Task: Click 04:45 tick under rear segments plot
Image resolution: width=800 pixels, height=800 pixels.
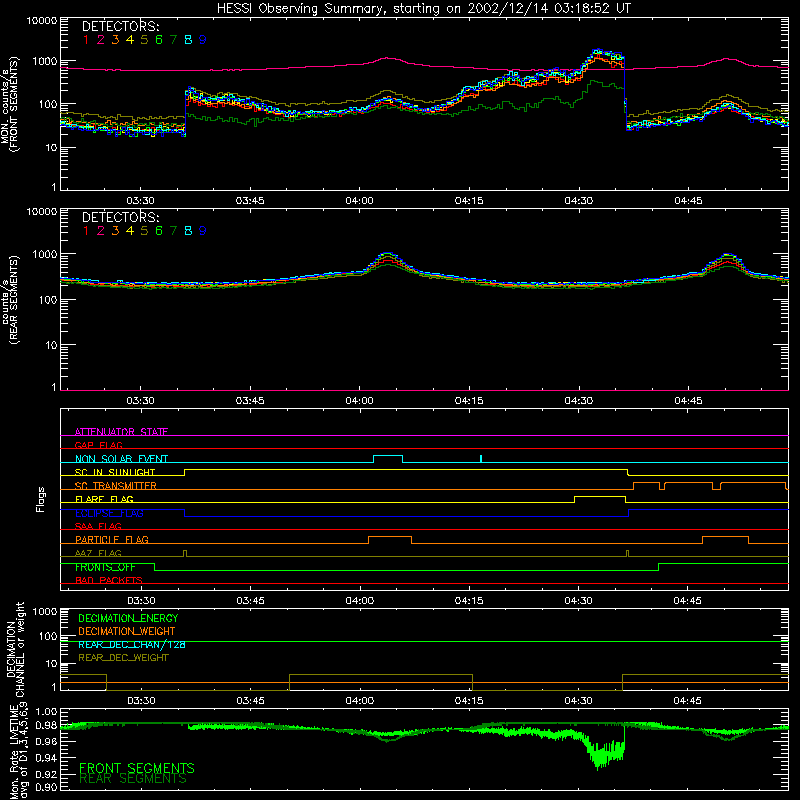Action: point(688,401)
